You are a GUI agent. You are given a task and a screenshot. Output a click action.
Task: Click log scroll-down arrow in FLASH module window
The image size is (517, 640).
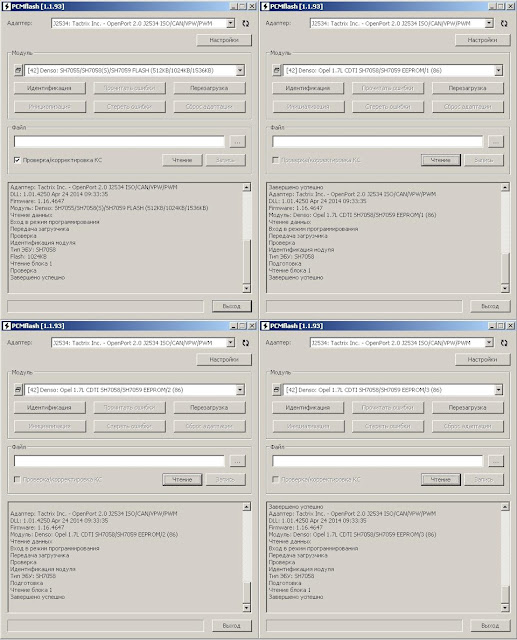pos(246,289)
